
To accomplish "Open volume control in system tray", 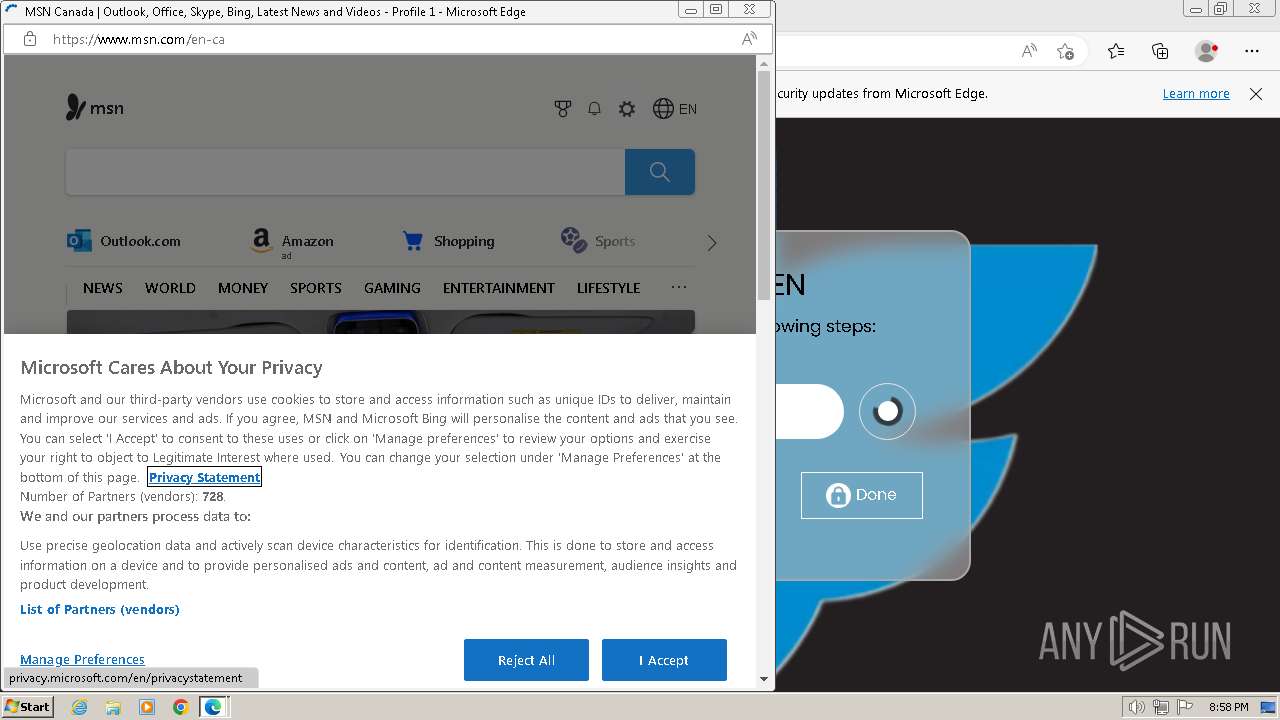I will click(1136, 707).
